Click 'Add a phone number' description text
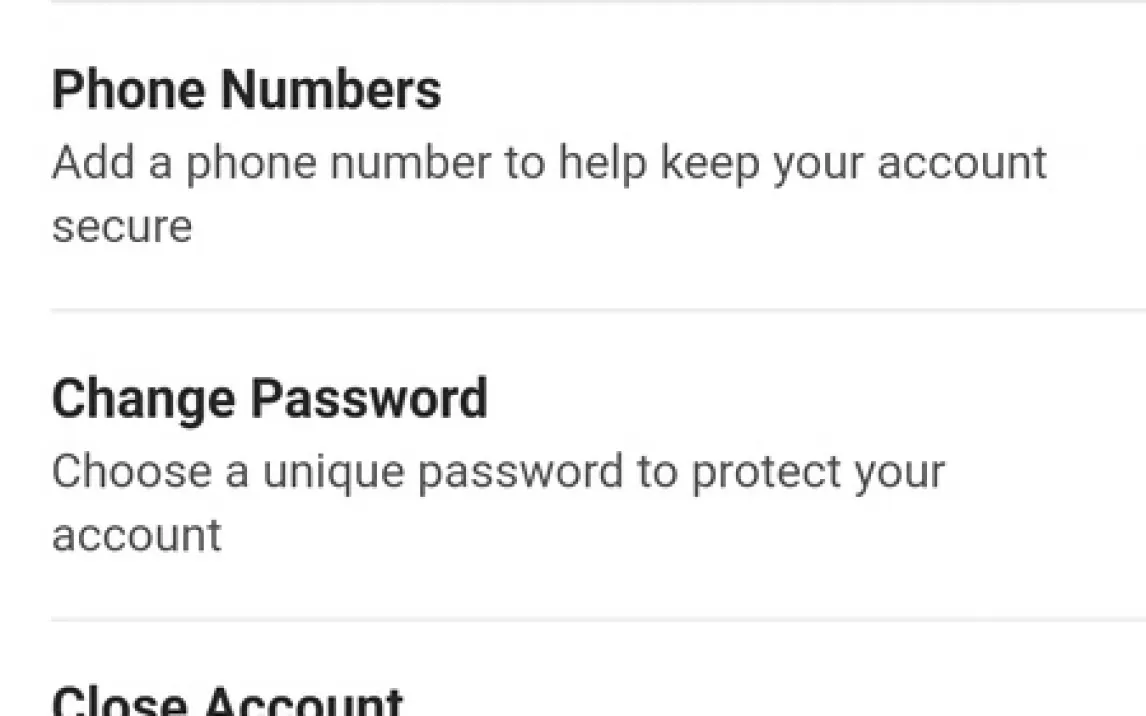The height and width of the screenshot is (716, 1146). 270,162
